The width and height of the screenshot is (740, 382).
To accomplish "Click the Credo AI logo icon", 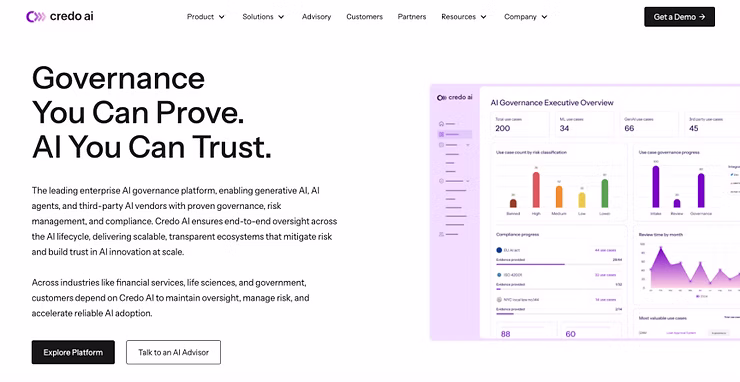I will pos(35,17).
